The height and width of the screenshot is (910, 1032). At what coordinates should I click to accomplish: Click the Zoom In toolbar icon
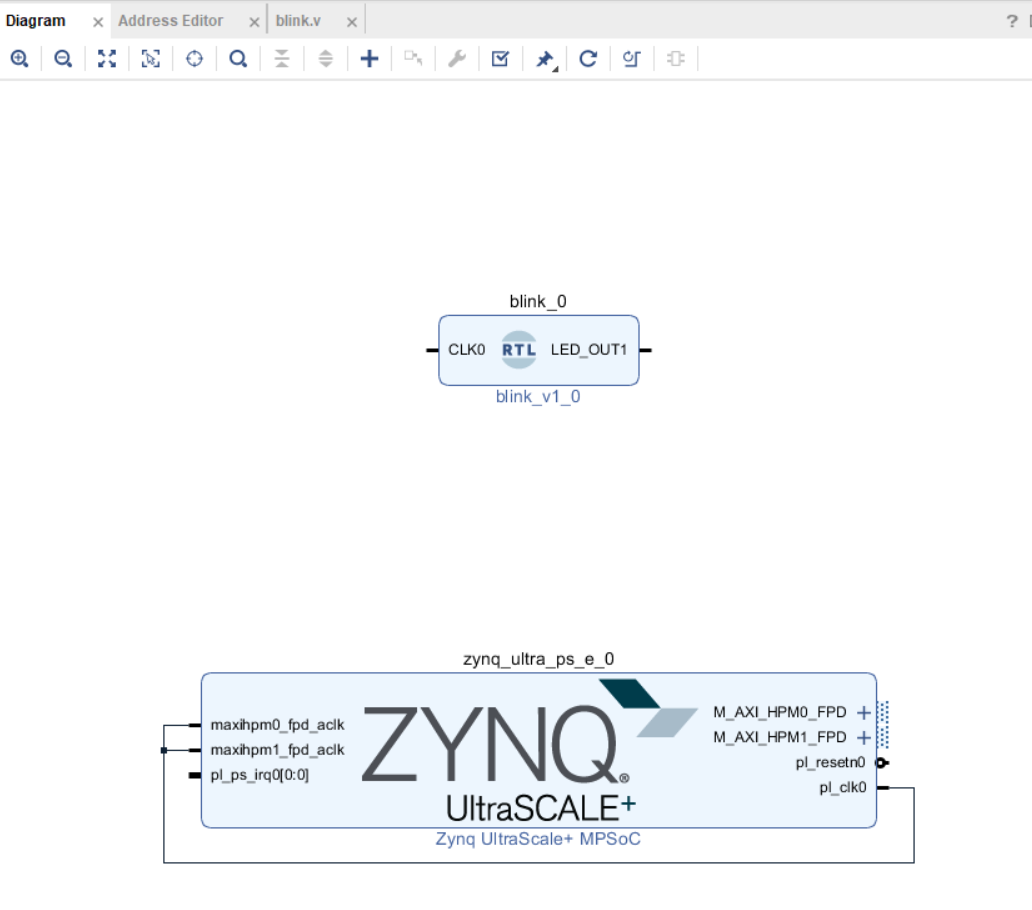click(x=20, y=59)
